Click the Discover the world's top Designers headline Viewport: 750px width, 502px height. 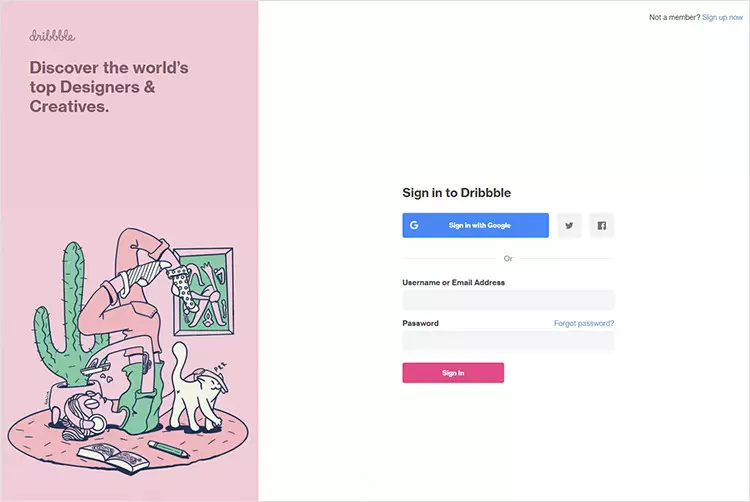pos(109,87)
